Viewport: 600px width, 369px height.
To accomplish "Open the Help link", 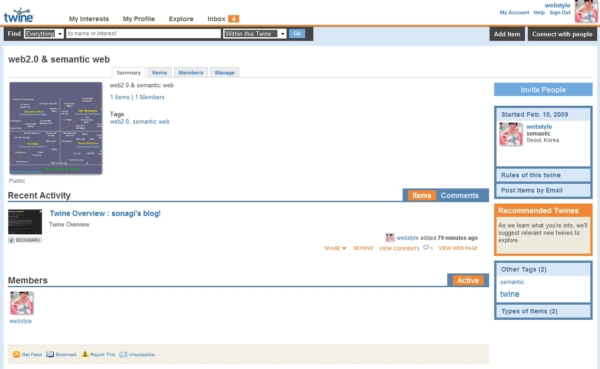I will [539, 13].
